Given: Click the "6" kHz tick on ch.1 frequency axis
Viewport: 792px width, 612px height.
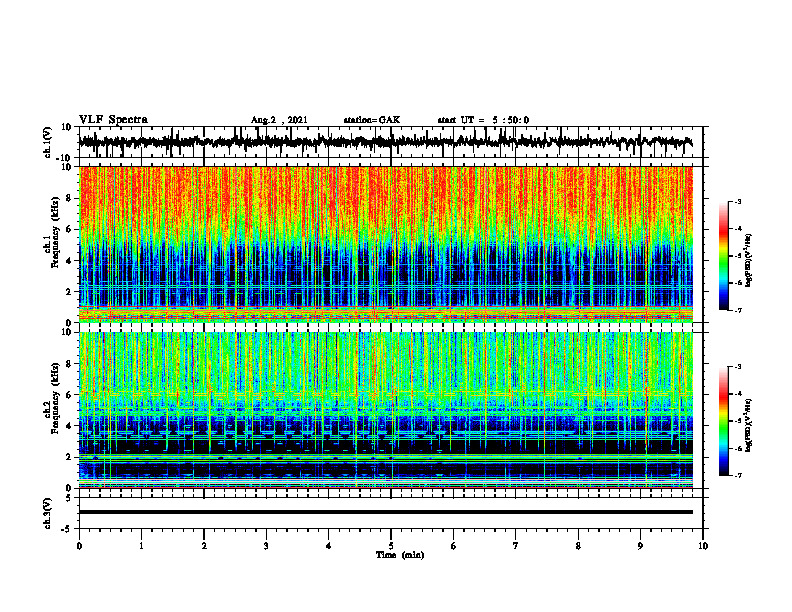Looking at the screenshot, I should pos(69,229).
